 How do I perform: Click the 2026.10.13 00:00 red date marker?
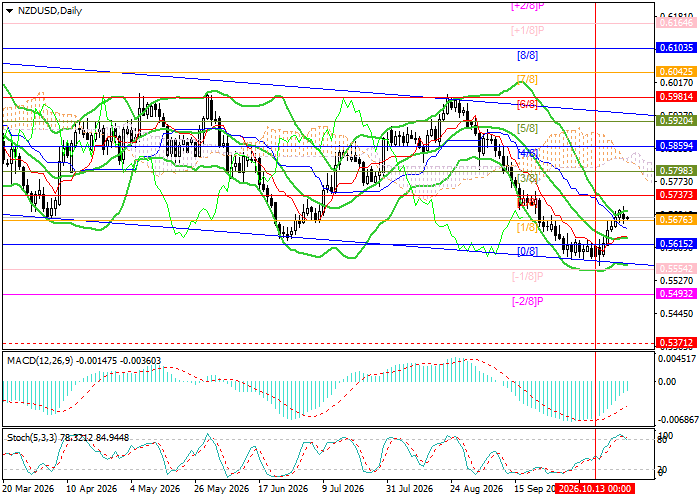[595, 489]
